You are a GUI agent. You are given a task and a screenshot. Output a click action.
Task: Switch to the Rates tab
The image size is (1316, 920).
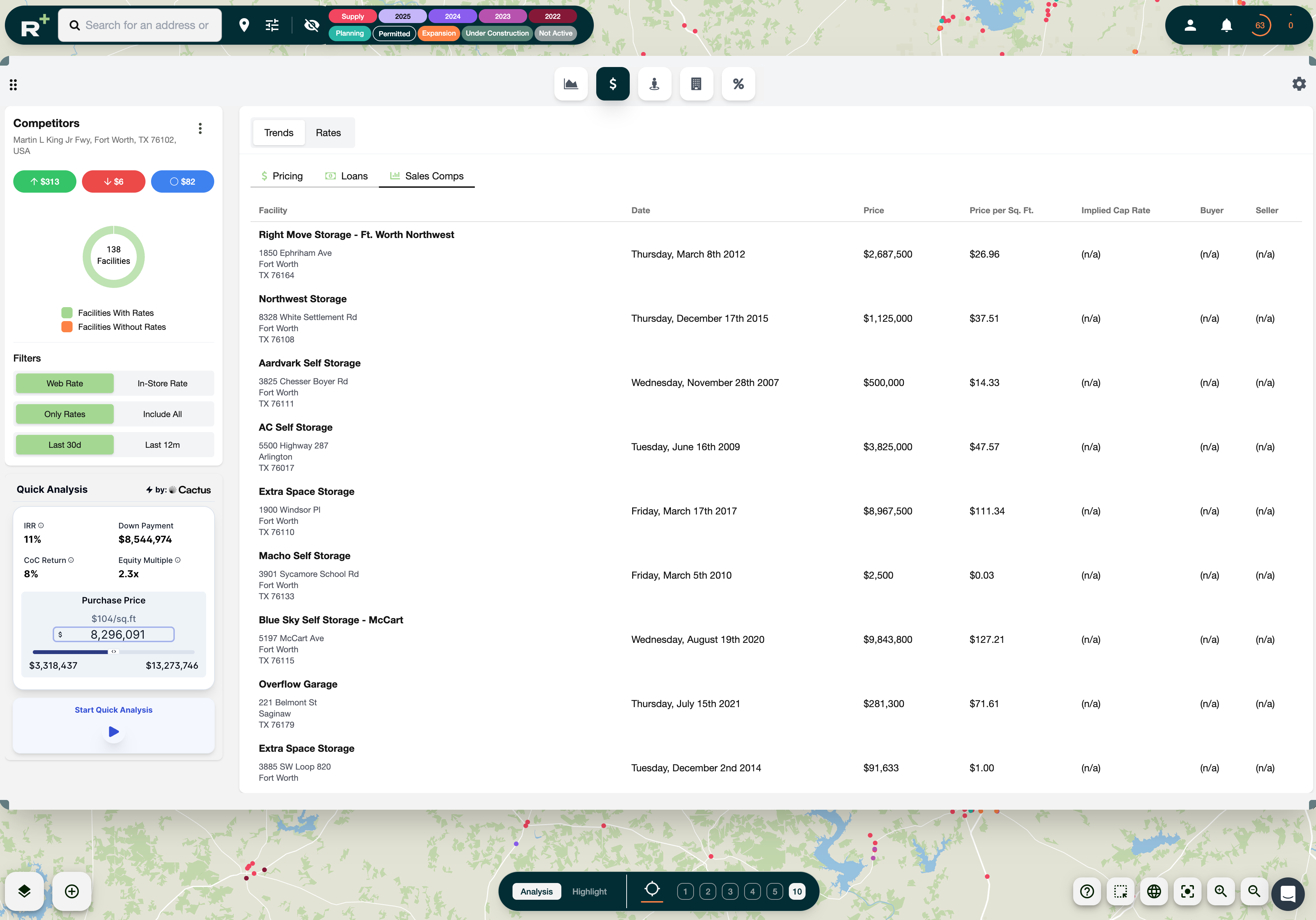328,132
